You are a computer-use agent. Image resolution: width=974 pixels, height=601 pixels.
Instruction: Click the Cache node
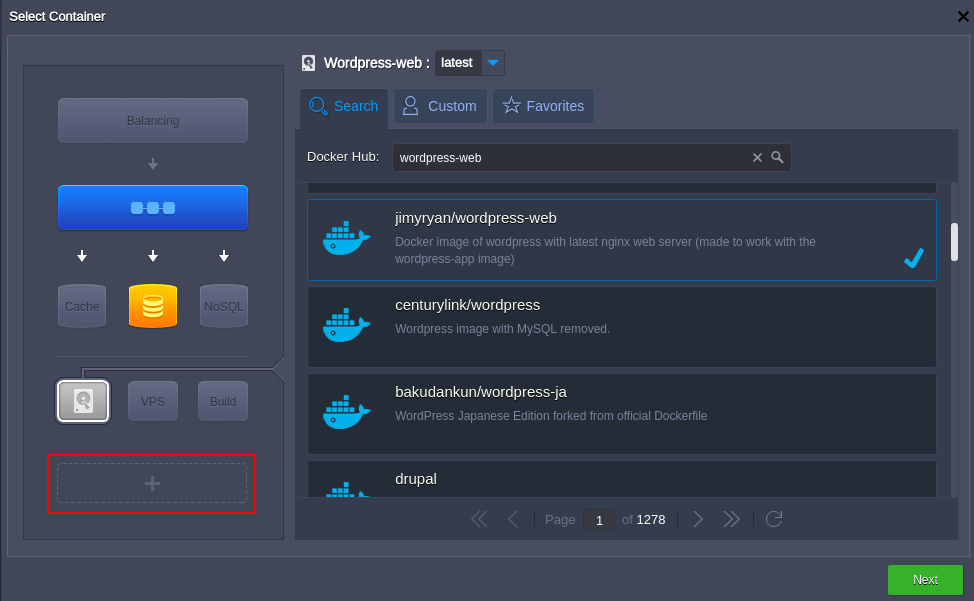82,306
